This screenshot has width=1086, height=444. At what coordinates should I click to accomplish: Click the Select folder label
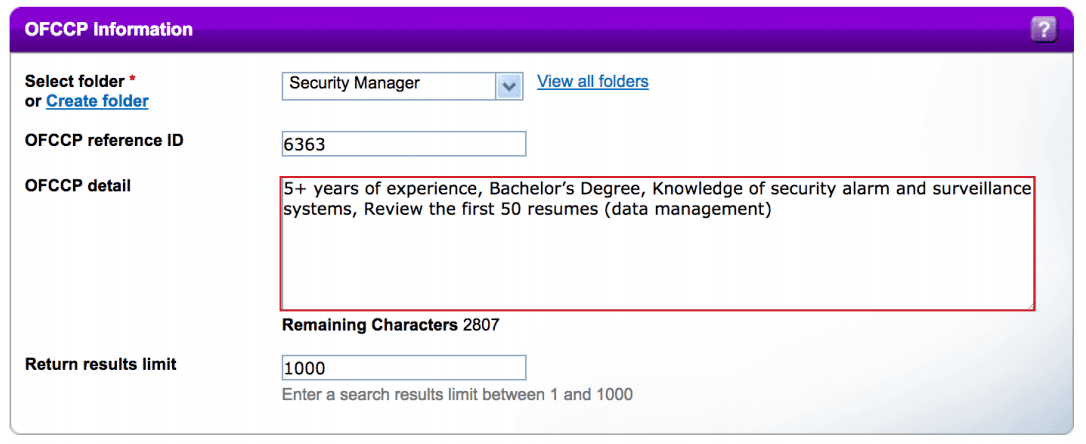(x=75, y=81)
